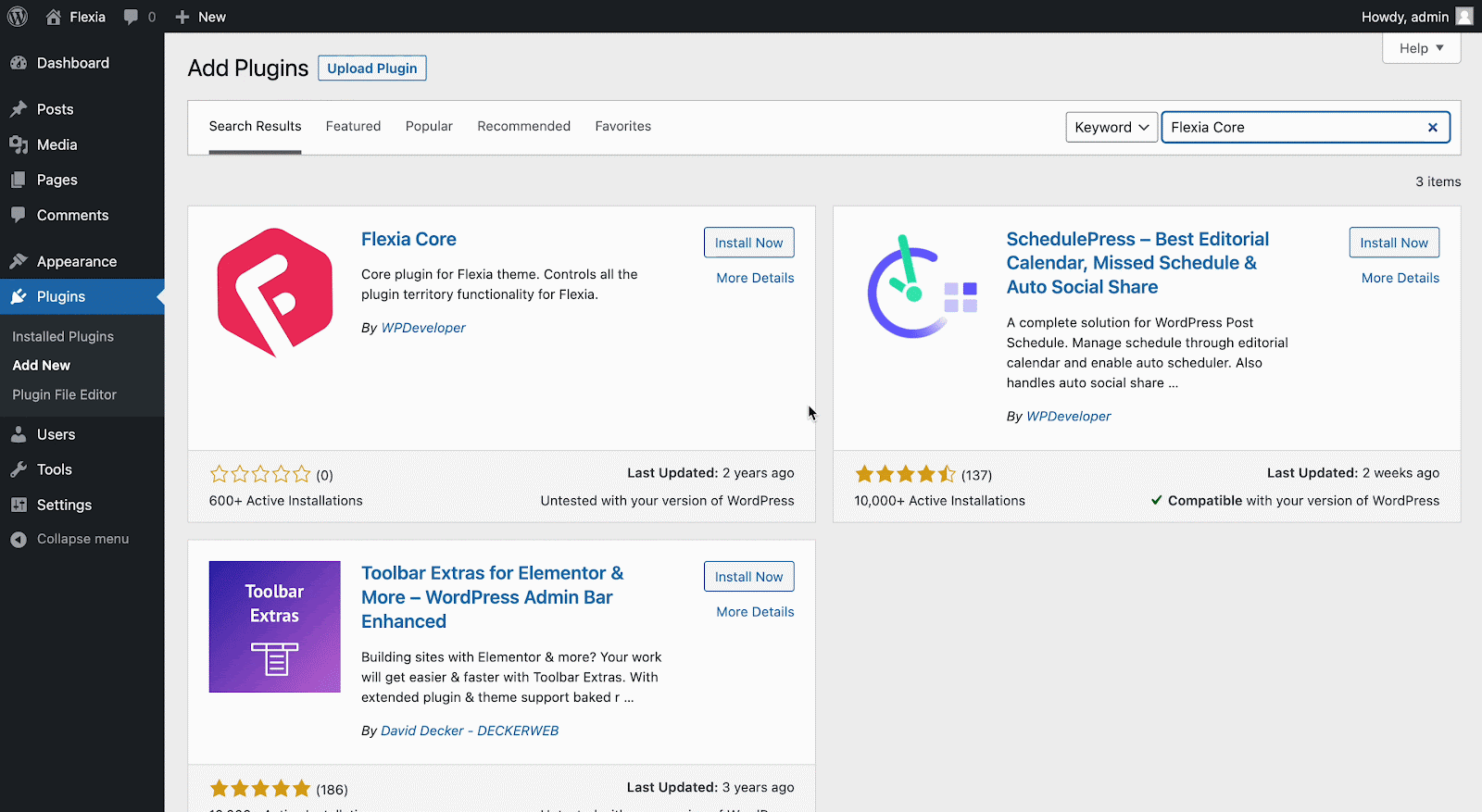1482x812 pixels.
Task: Click the Flexia Core plugin logo
Action: pyautogui.click(x=275, y=292)
